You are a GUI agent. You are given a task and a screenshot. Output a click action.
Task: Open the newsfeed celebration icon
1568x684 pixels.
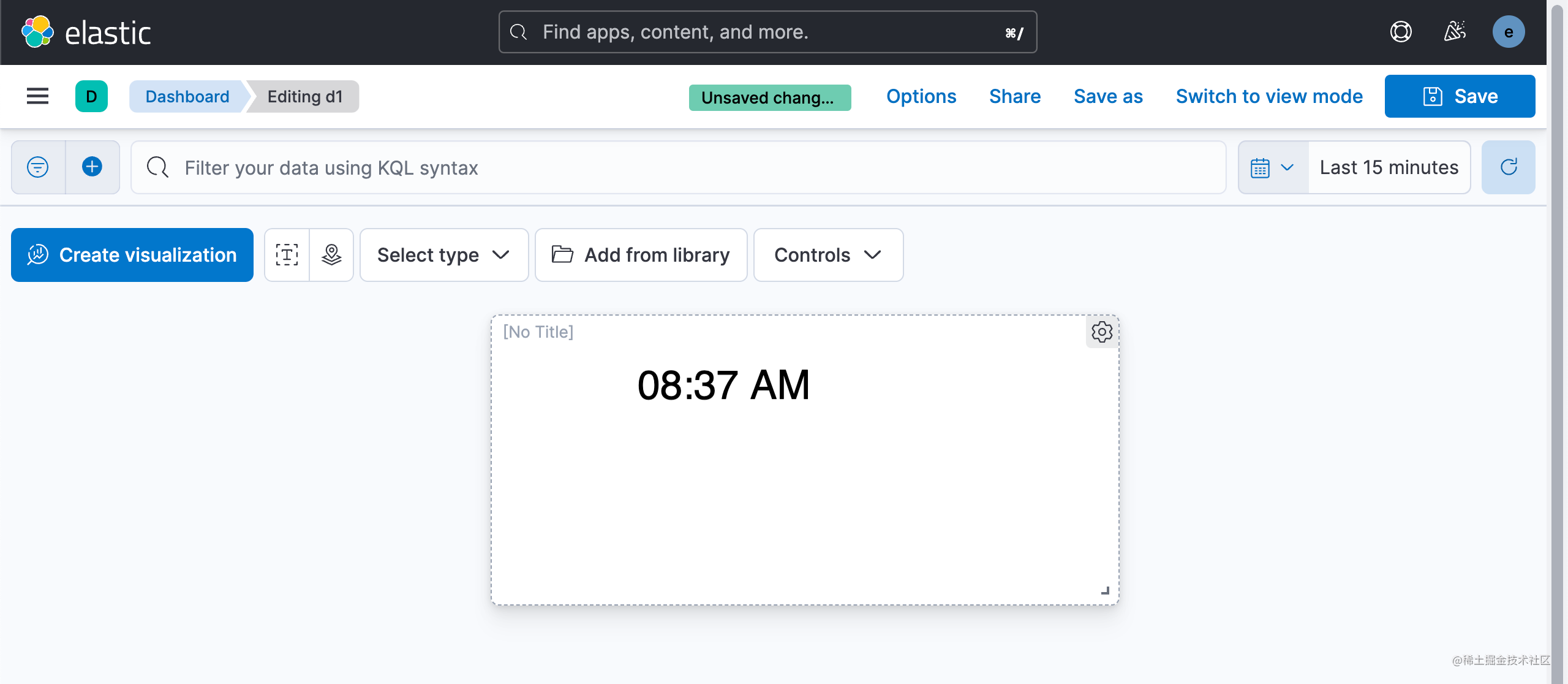pyautogui.click(x=1455, y=32)
